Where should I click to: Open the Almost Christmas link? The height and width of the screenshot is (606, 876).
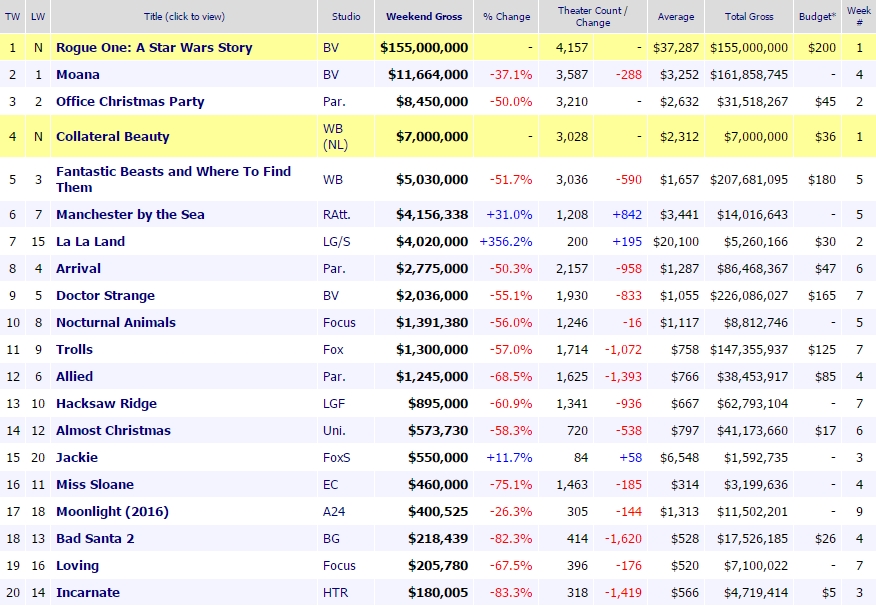tap(113, 431)
